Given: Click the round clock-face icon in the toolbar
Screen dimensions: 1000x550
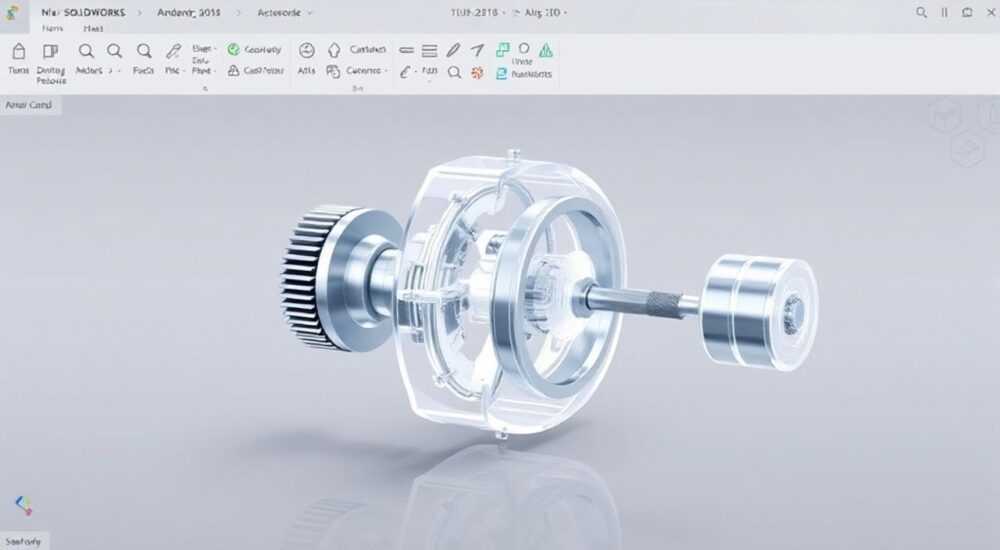Looking at the screenshot, I should (x=307, y=50).
